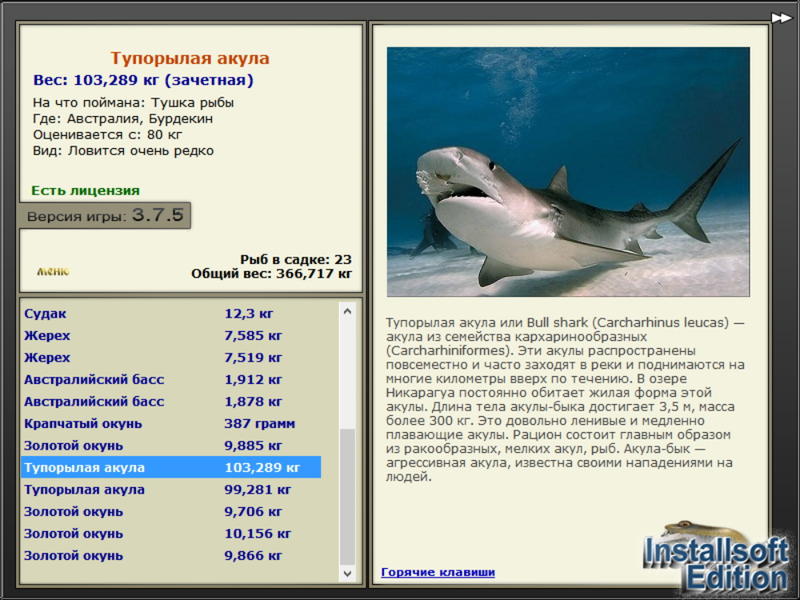Open the small gold "меню" button

click(x=53, y=271)
